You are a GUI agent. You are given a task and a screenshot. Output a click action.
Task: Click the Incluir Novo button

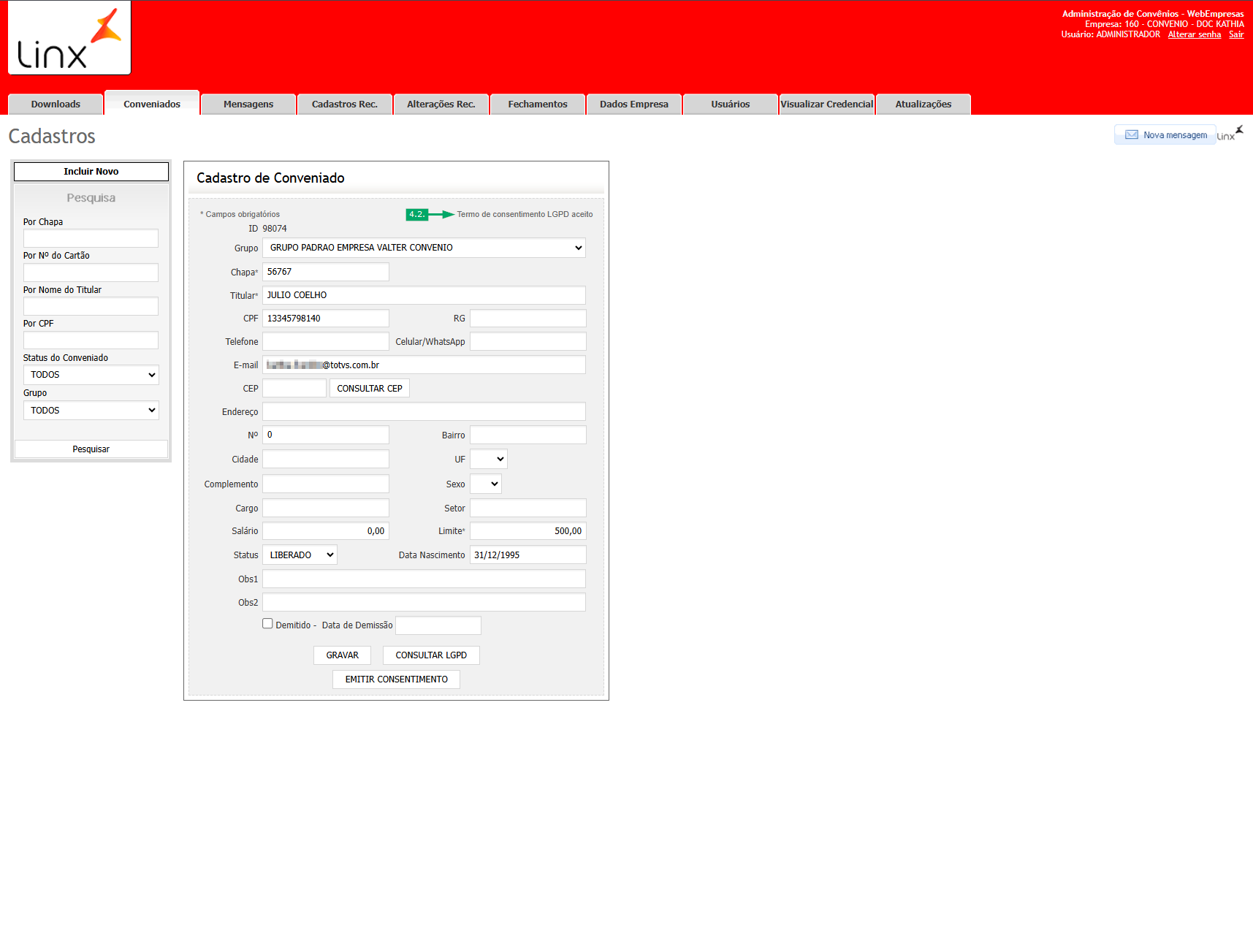click(x=91, y=172)
